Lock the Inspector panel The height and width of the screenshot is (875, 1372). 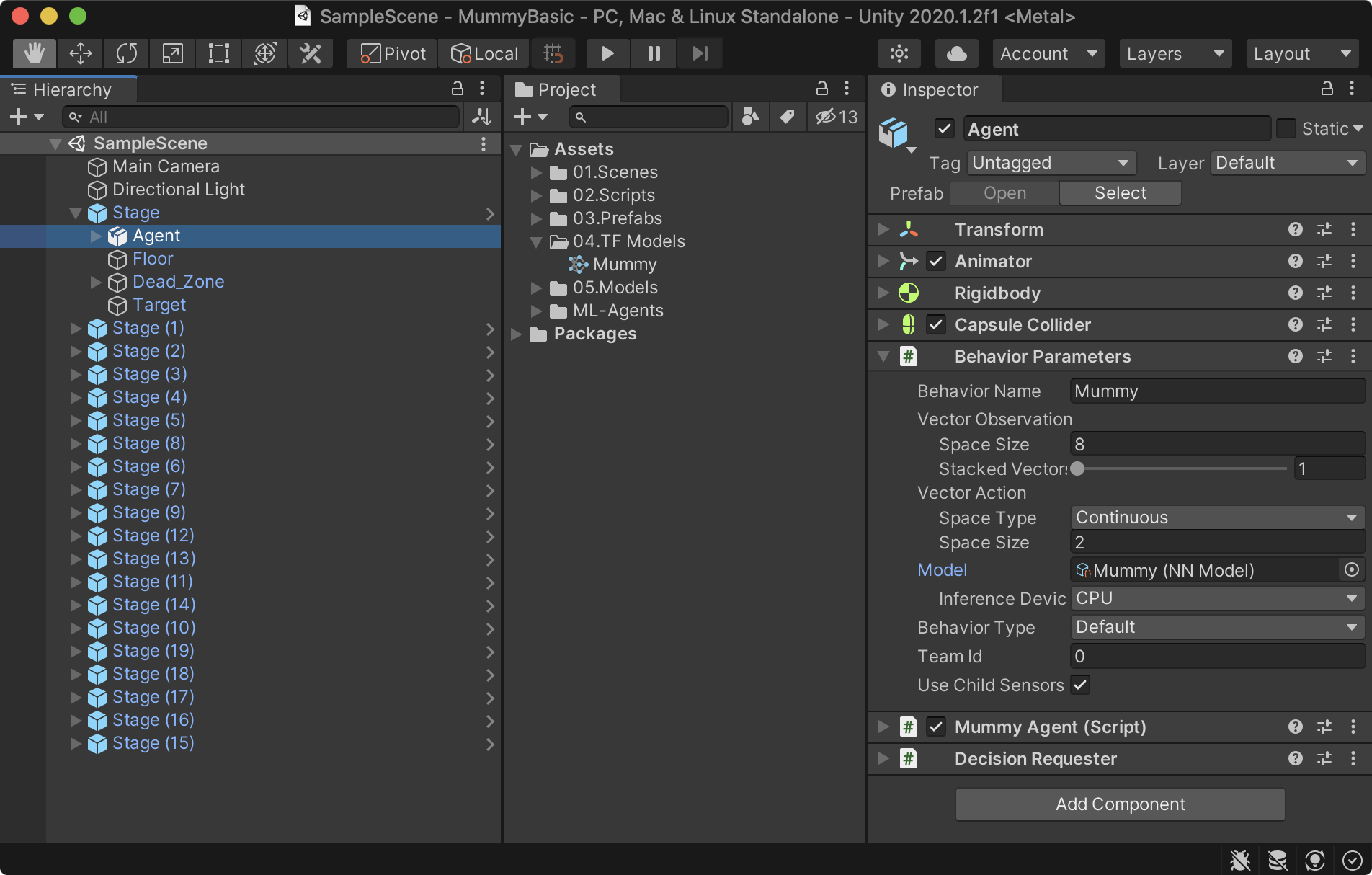(1327, 89)
